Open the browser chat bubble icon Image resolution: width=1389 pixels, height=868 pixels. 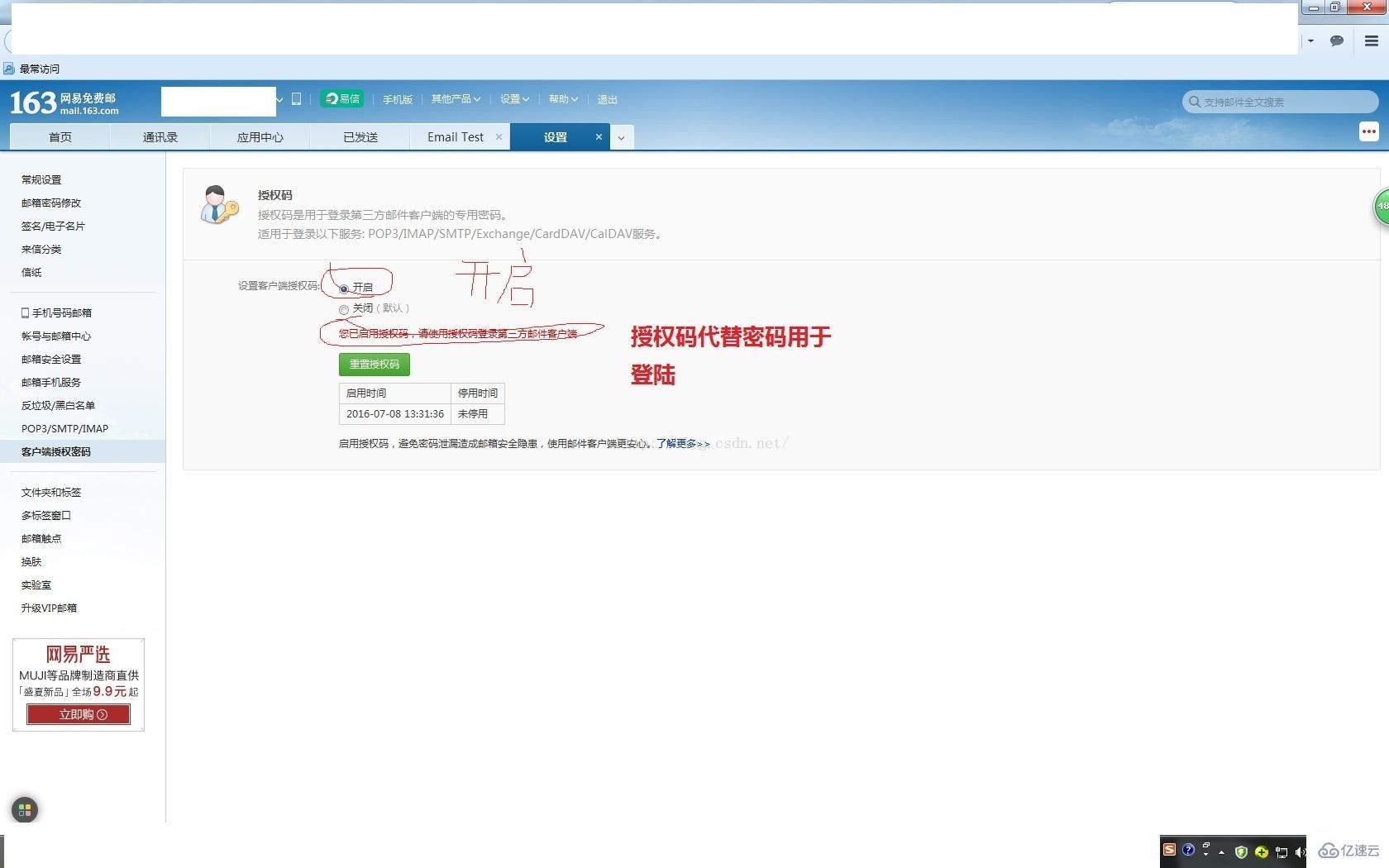(x=1336, y=41)
